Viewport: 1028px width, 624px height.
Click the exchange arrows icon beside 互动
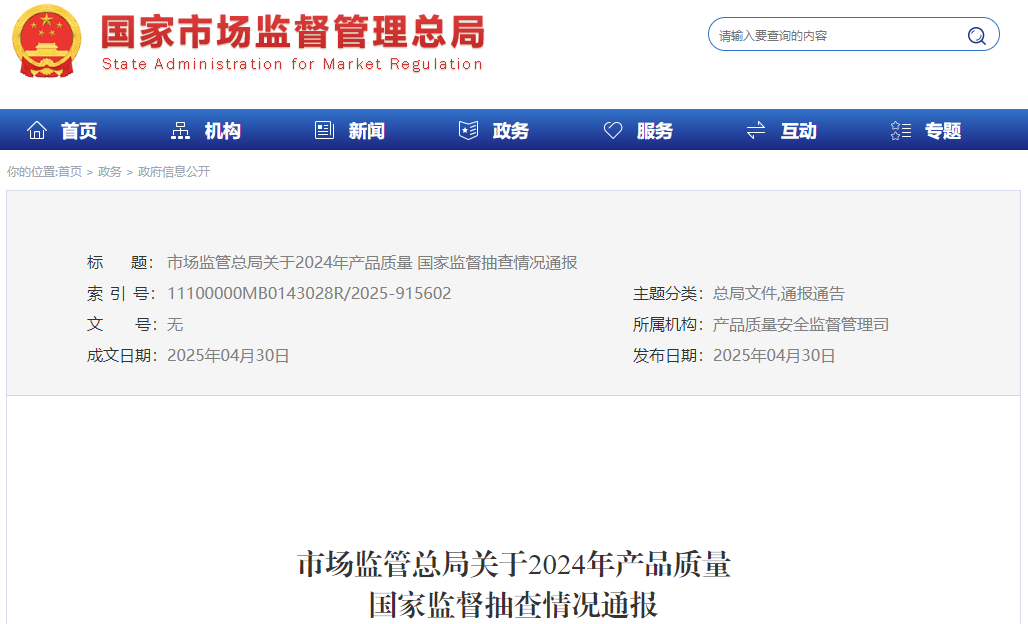pos(756,130)
